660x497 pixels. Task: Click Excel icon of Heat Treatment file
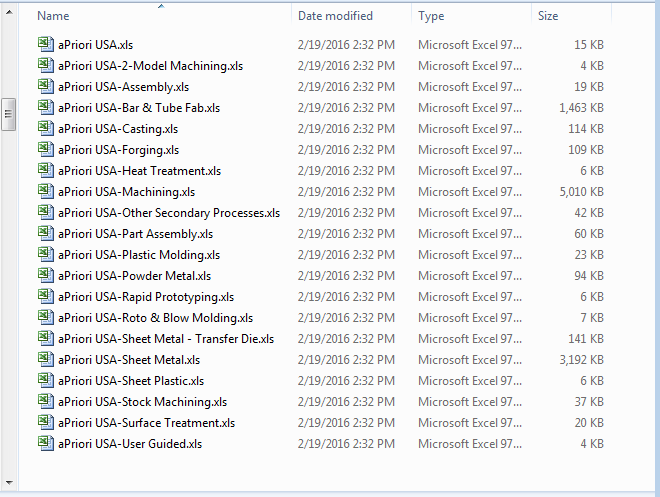tap(46, 170)
